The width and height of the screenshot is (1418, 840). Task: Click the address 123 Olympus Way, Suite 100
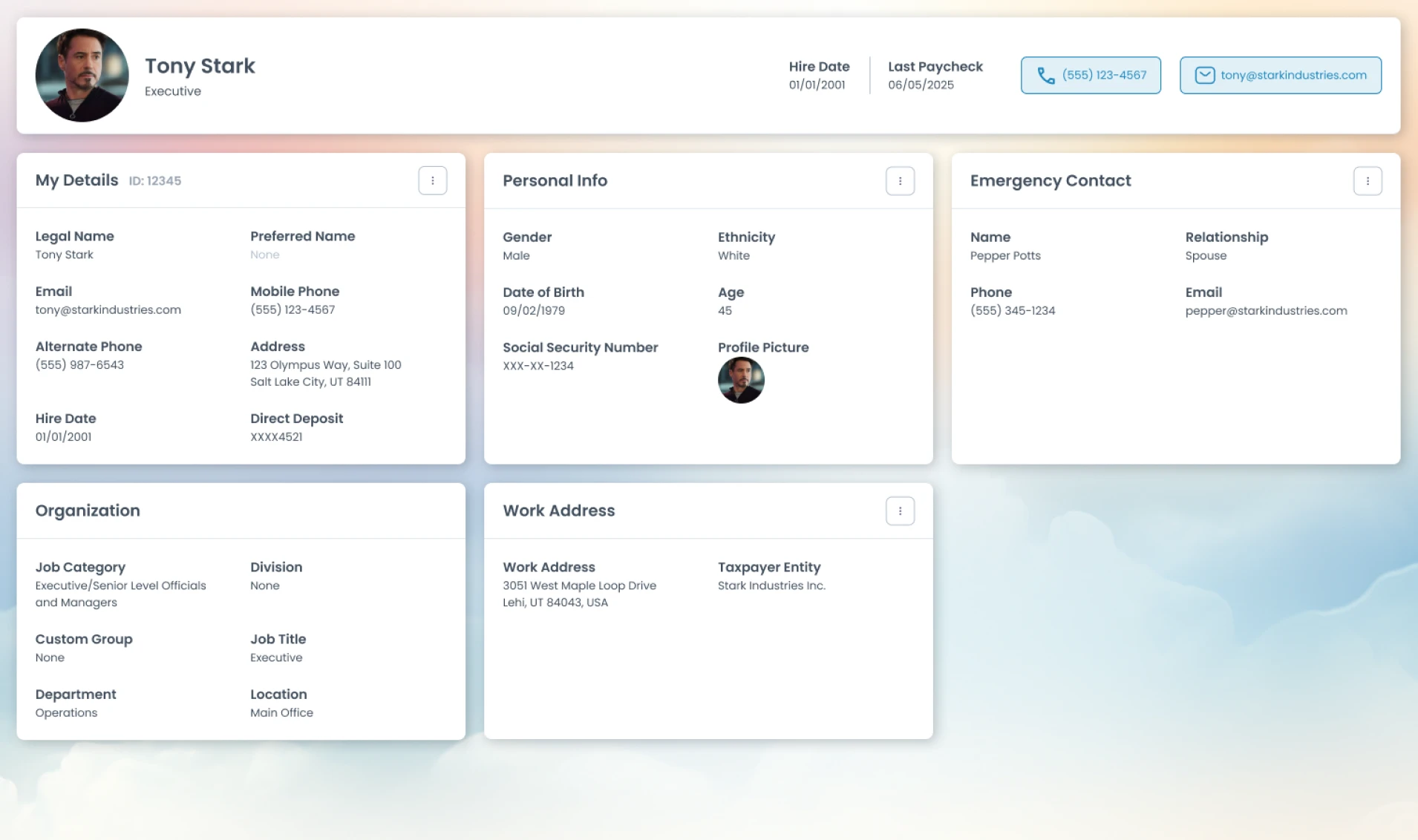click(325, 364)
